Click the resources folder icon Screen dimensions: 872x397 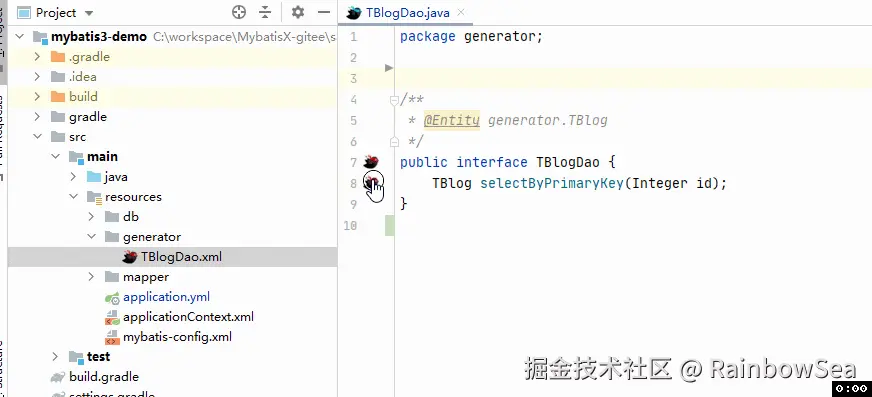coord(94,197)
